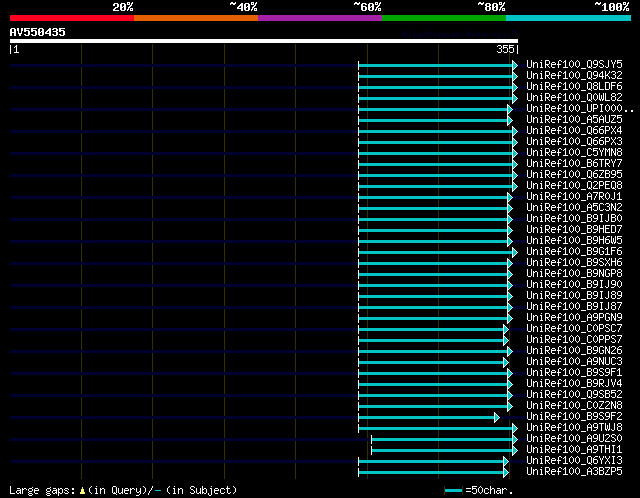Click the cyan alignment bar for A9THI1
Screen dimensions: 640x498
click(x=444, y=451)
